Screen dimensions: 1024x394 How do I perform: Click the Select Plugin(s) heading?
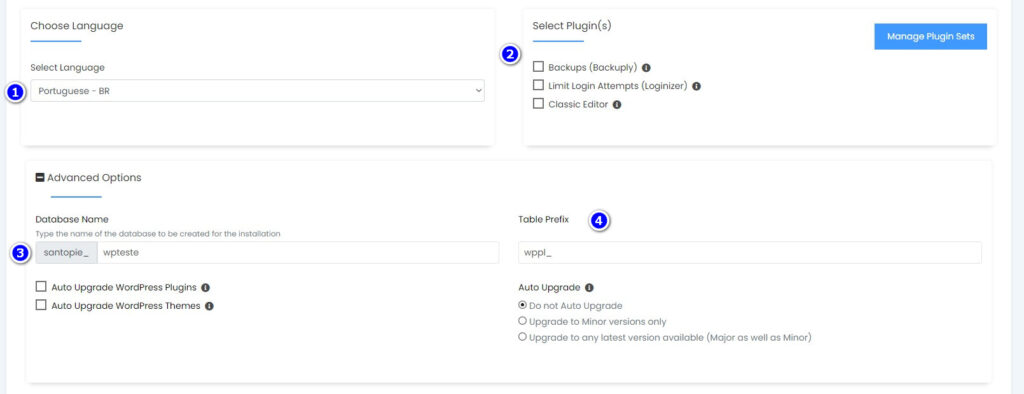coord(572,26)
